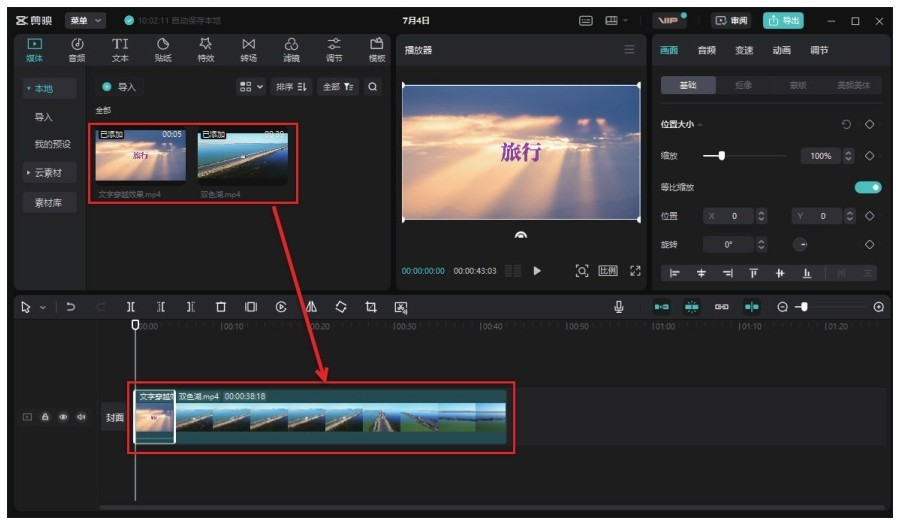Click the timeline zoom slider handle
This screenshot has width=899, height=524.
click(x=804, y=307)
